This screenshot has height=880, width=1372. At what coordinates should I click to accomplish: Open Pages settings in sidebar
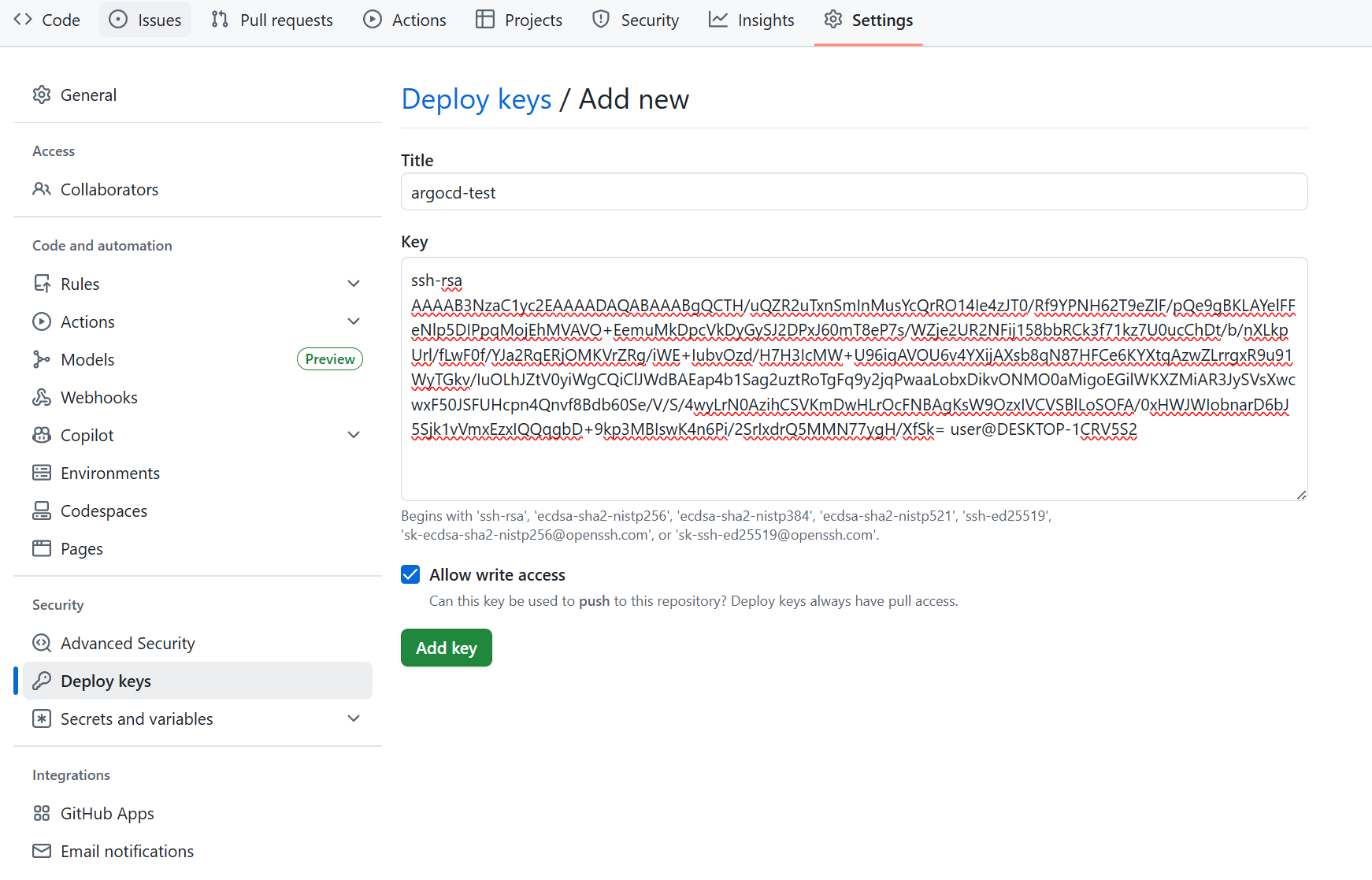[198, 549]
